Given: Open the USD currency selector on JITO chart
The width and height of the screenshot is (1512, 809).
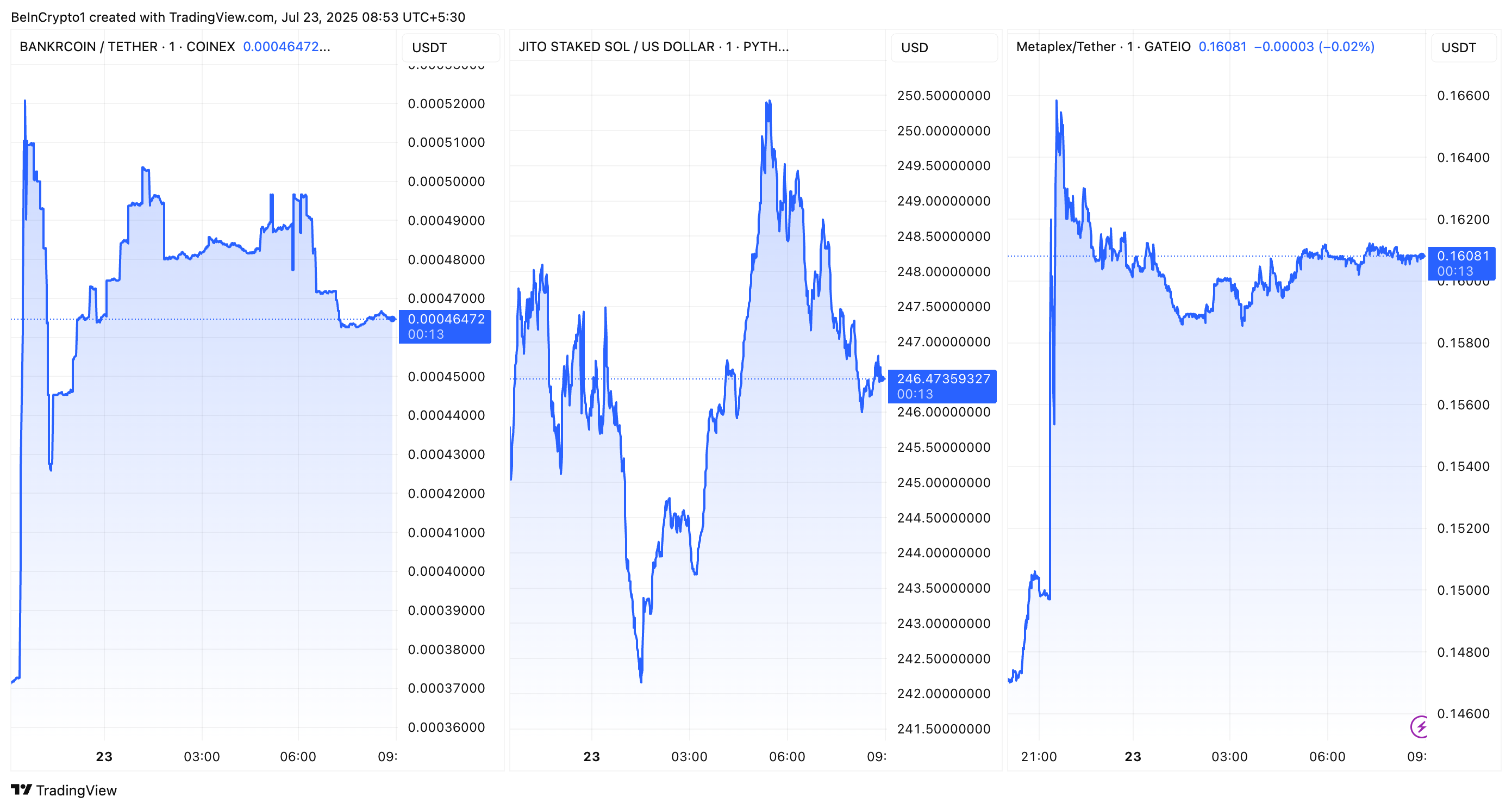Looking at the screenshot, I should coord(944,47).
